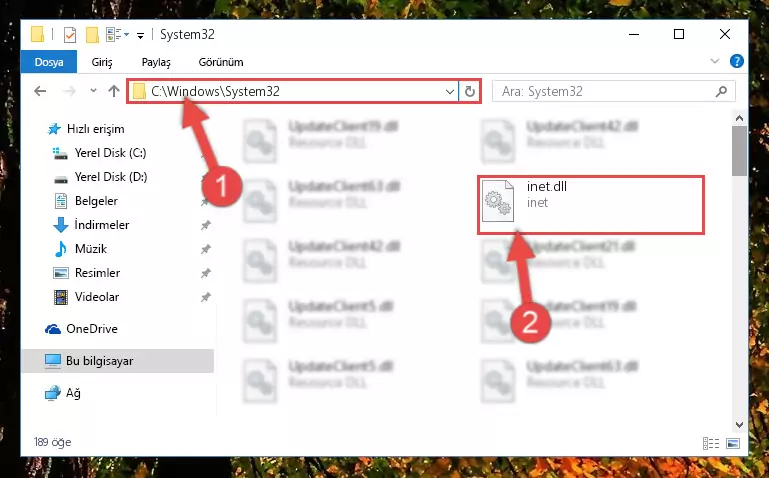Screen dimensions: 769x478
Task: Click the New folder icon in title bar
Action: pos(92,35)
